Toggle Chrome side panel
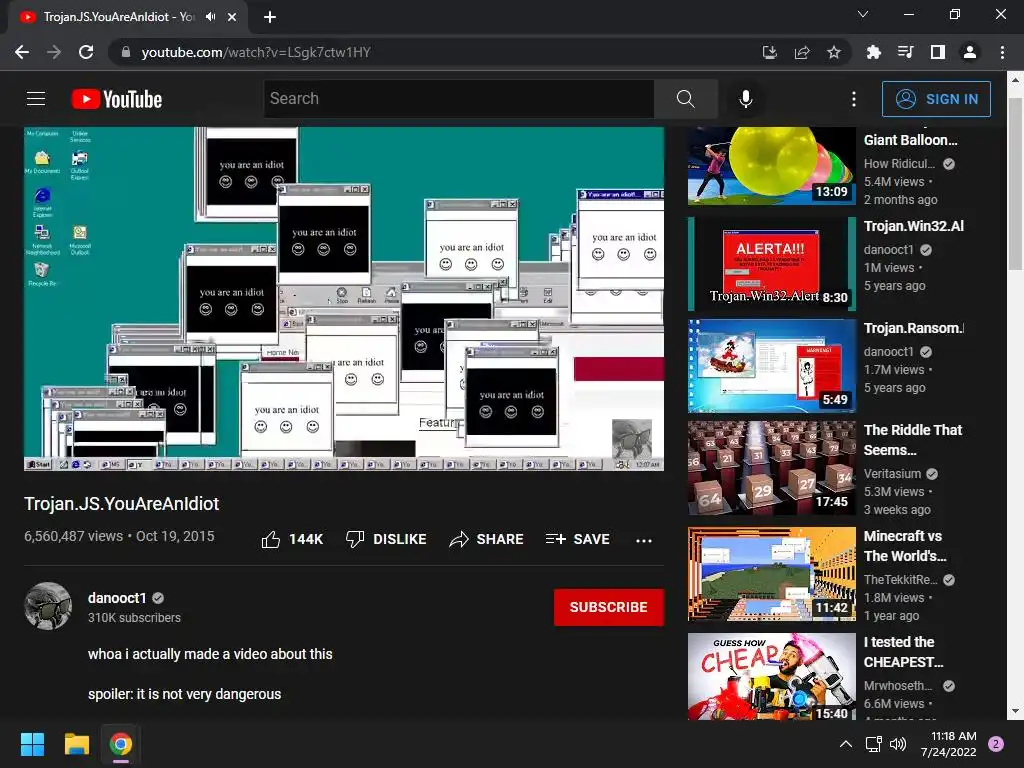The image size is (1024, 768). pyautogui.click(x=938, y=52)
